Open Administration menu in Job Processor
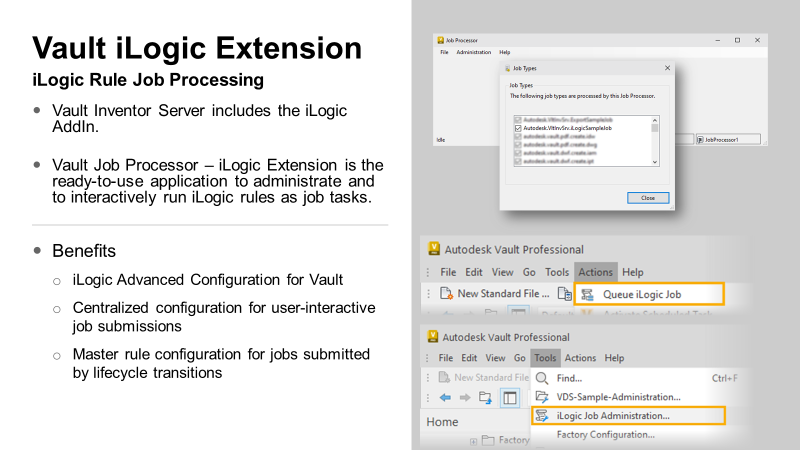This screenshot has width=800, height=450. click(473, 52)
